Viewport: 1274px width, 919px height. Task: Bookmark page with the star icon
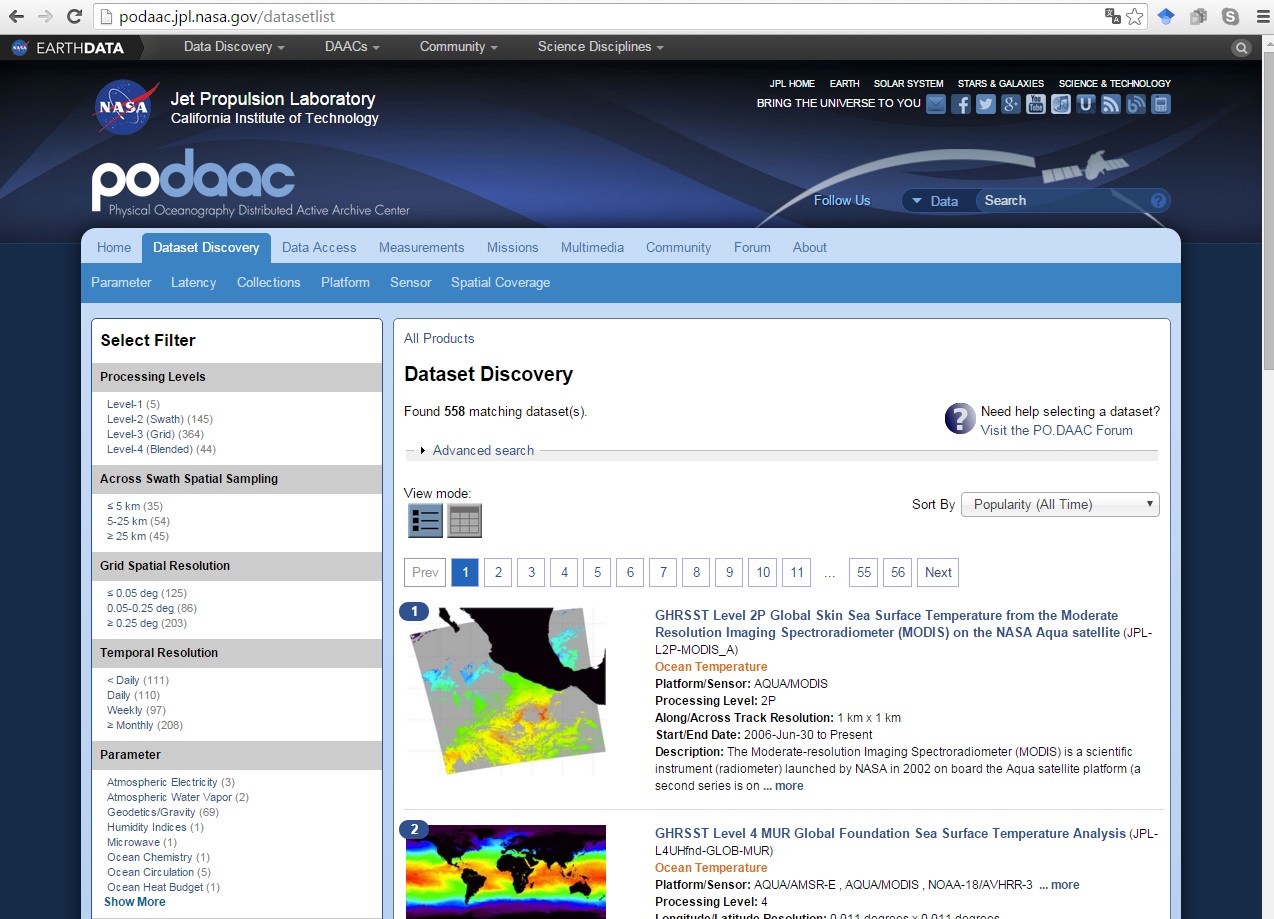pyautogui.click(x=1134, y=16)
